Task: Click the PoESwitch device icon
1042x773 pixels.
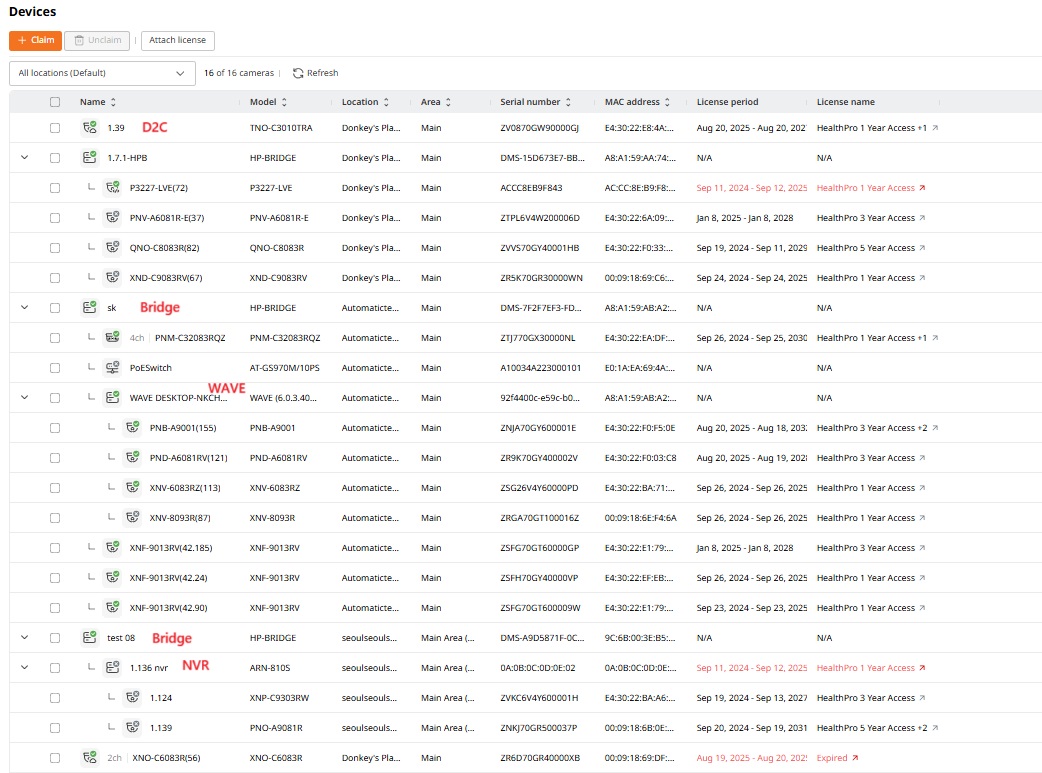Action: click(112, 368)
